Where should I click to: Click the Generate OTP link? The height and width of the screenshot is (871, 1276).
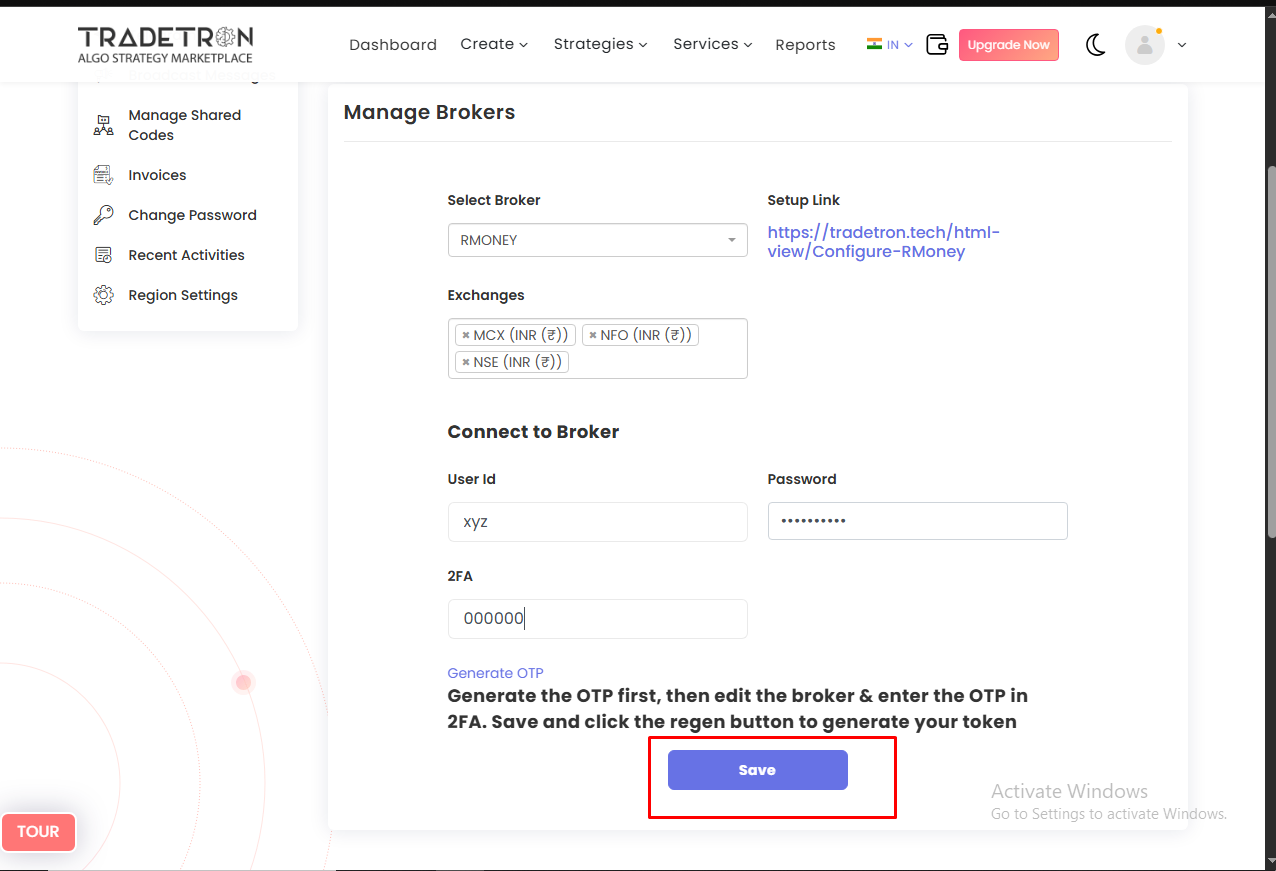495,673
